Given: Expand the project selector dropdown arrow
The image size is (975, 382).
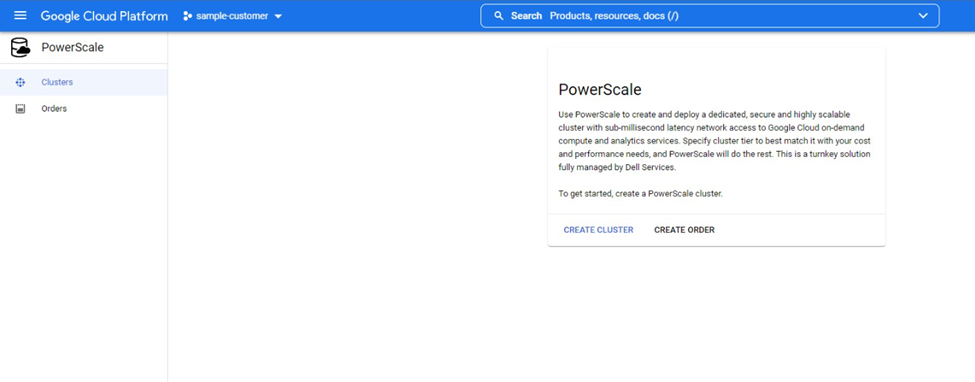Looking at the screenshot, I should [278, 16].
